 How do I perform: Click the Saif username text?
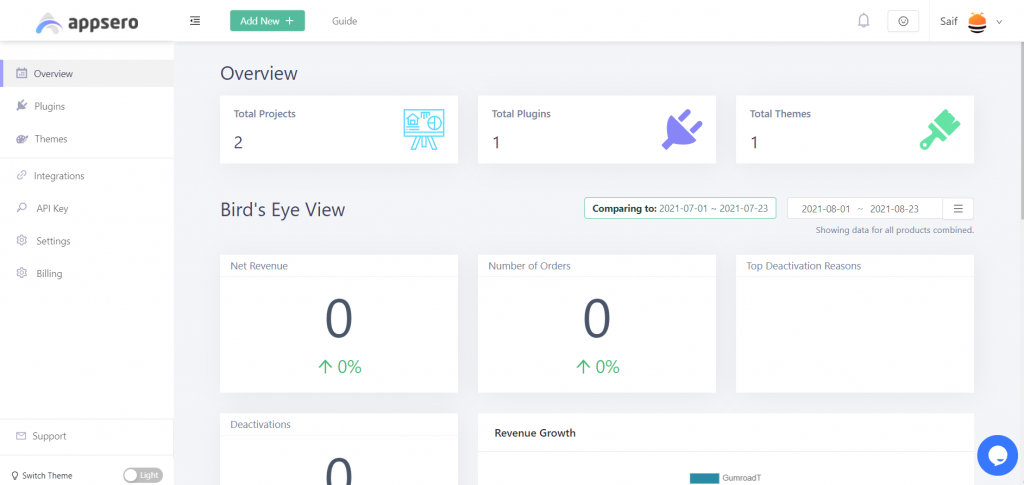[949, 22]
